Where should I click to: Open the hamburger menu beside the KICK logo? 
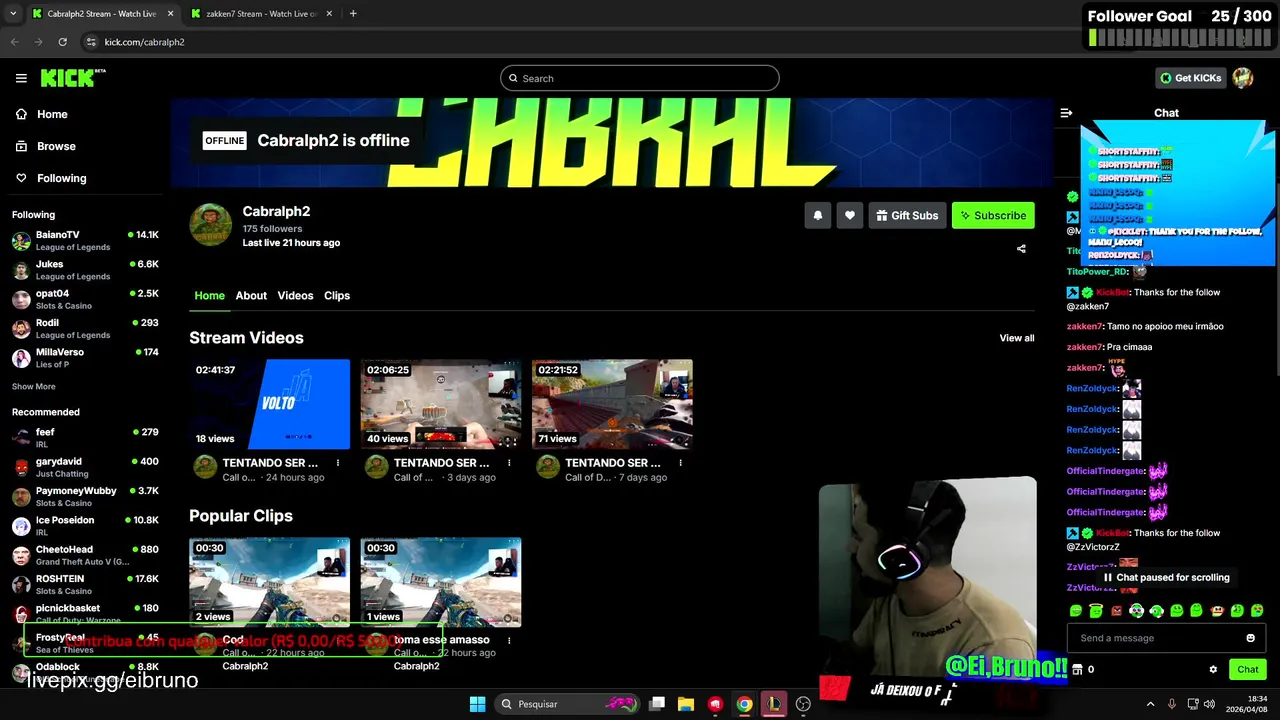pos(21,78)
